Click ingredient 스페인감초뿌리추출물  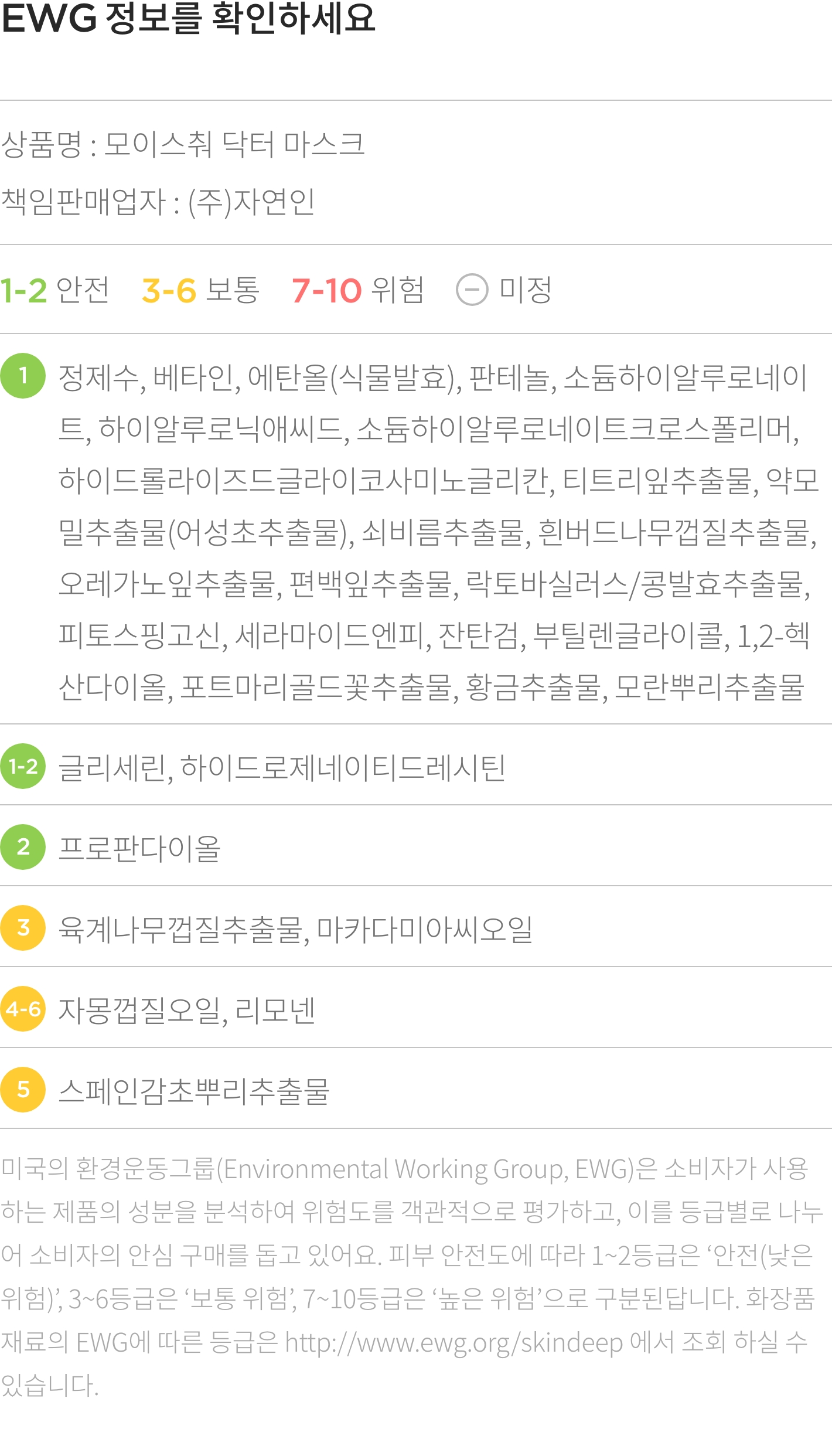(194, 1091)
